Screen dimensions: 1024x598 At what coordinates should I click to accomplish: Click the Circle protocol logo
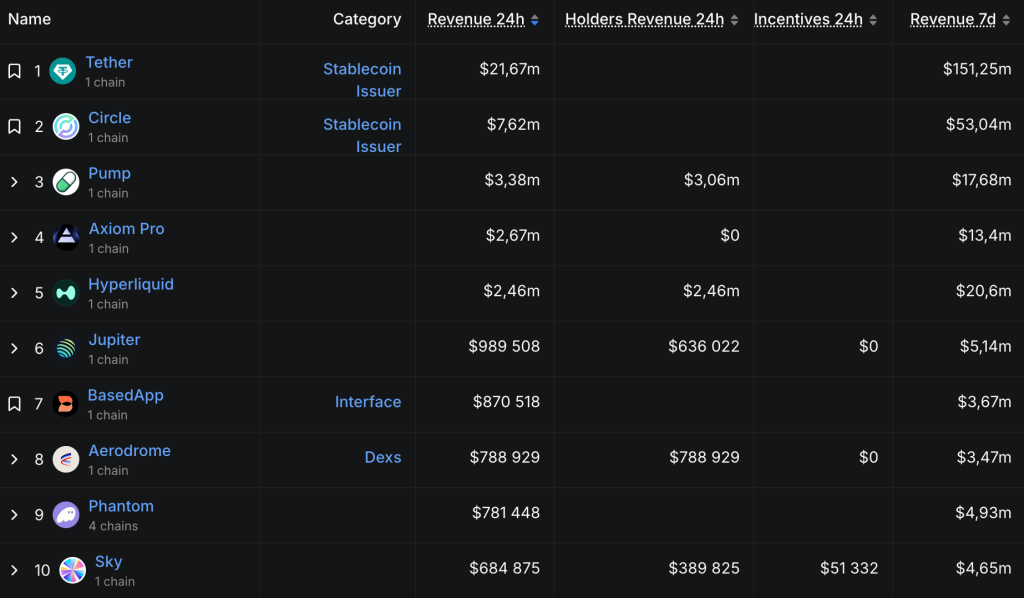[66, 127]
